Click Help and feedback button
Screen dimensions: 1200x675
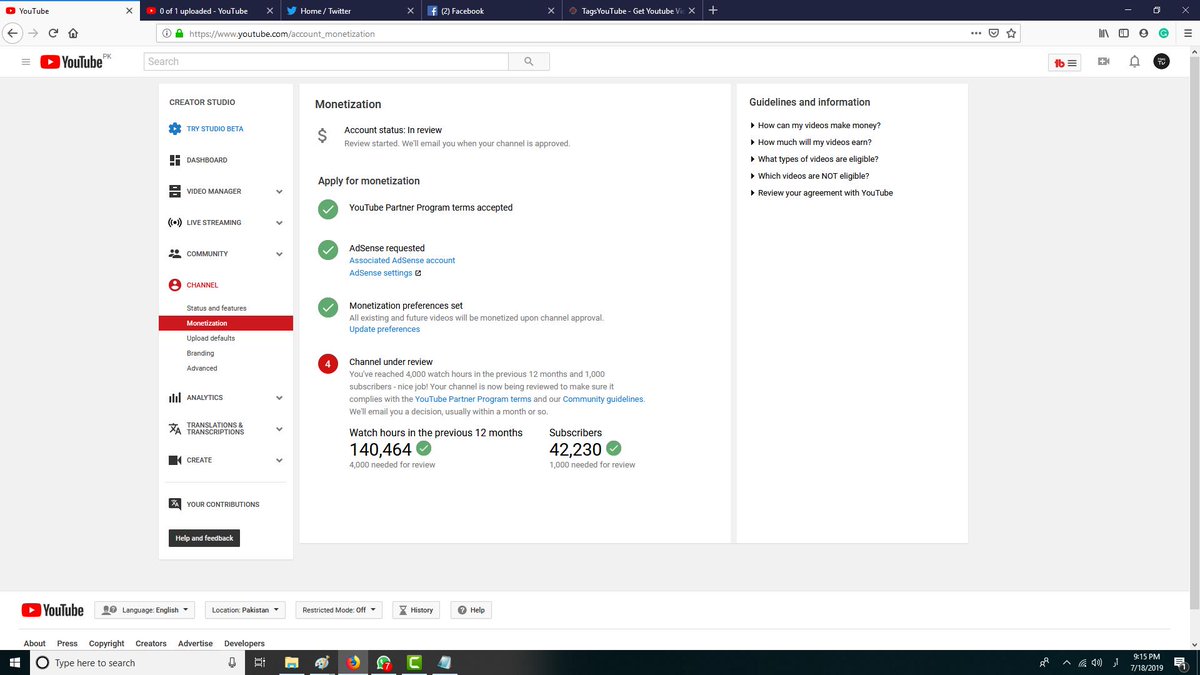(x=204, y=538)
